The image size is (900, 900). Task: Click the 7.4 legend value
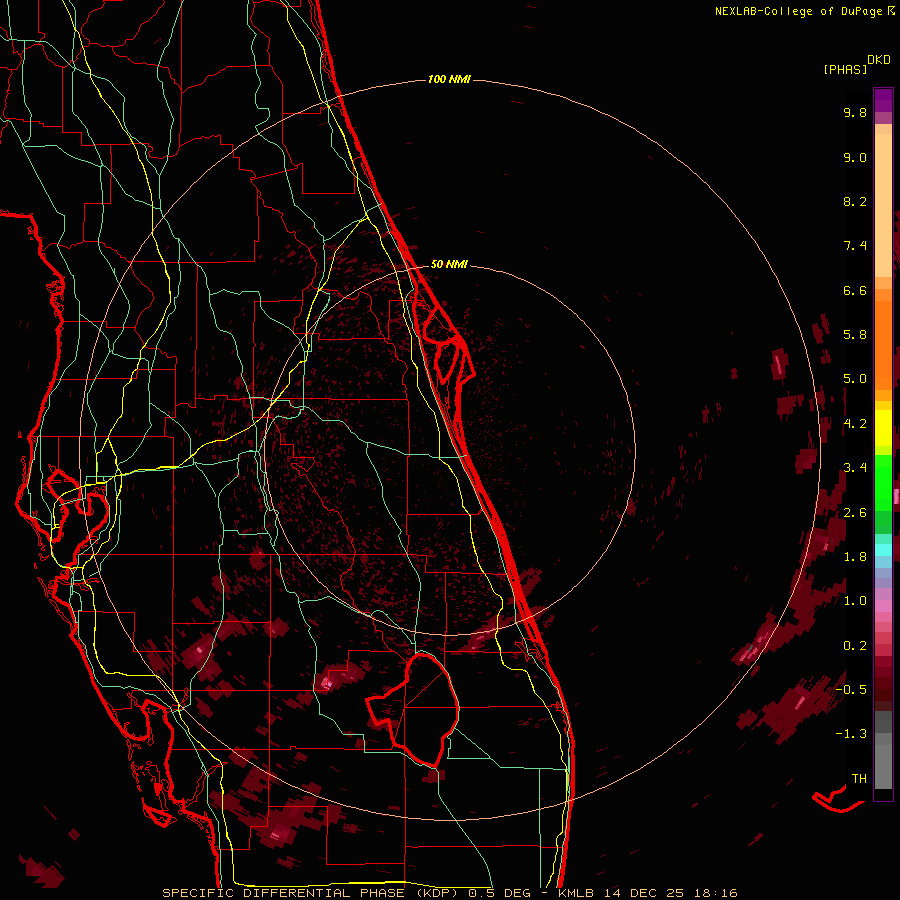pyautogui.click(x=855, y=246)
